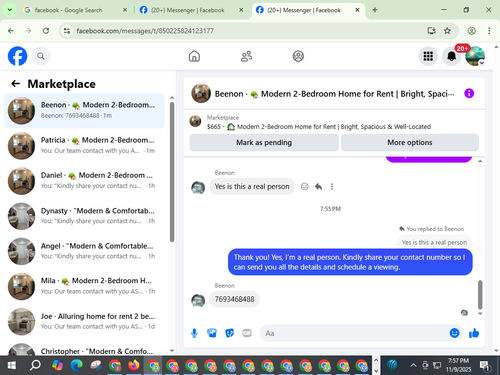Open Mila conversation in list
Screen dimensions: 500x375
[x=84, y=286]
